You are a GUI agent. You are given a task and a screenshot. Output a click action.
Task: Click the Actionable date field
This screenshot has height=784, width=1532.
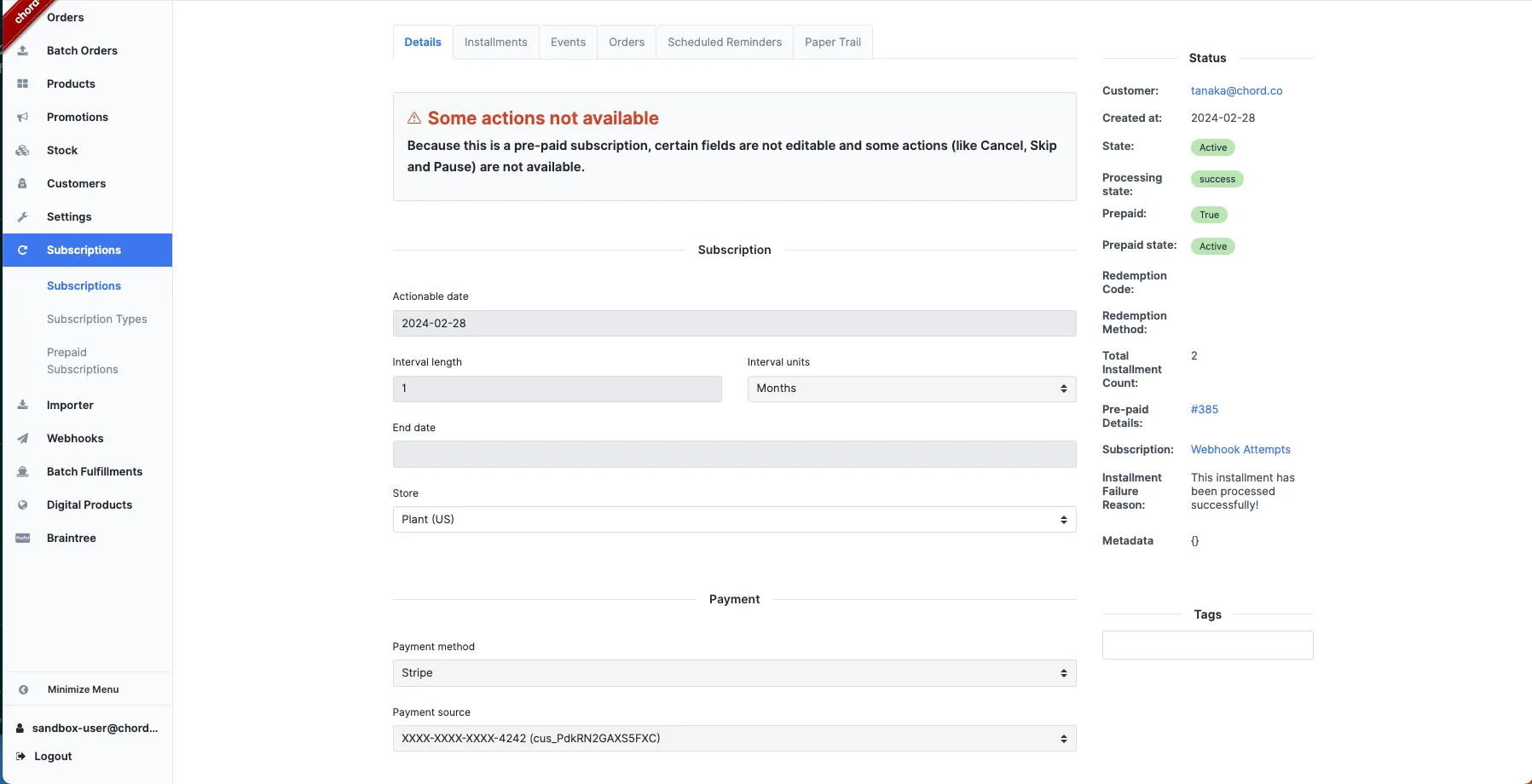point(734,323)
